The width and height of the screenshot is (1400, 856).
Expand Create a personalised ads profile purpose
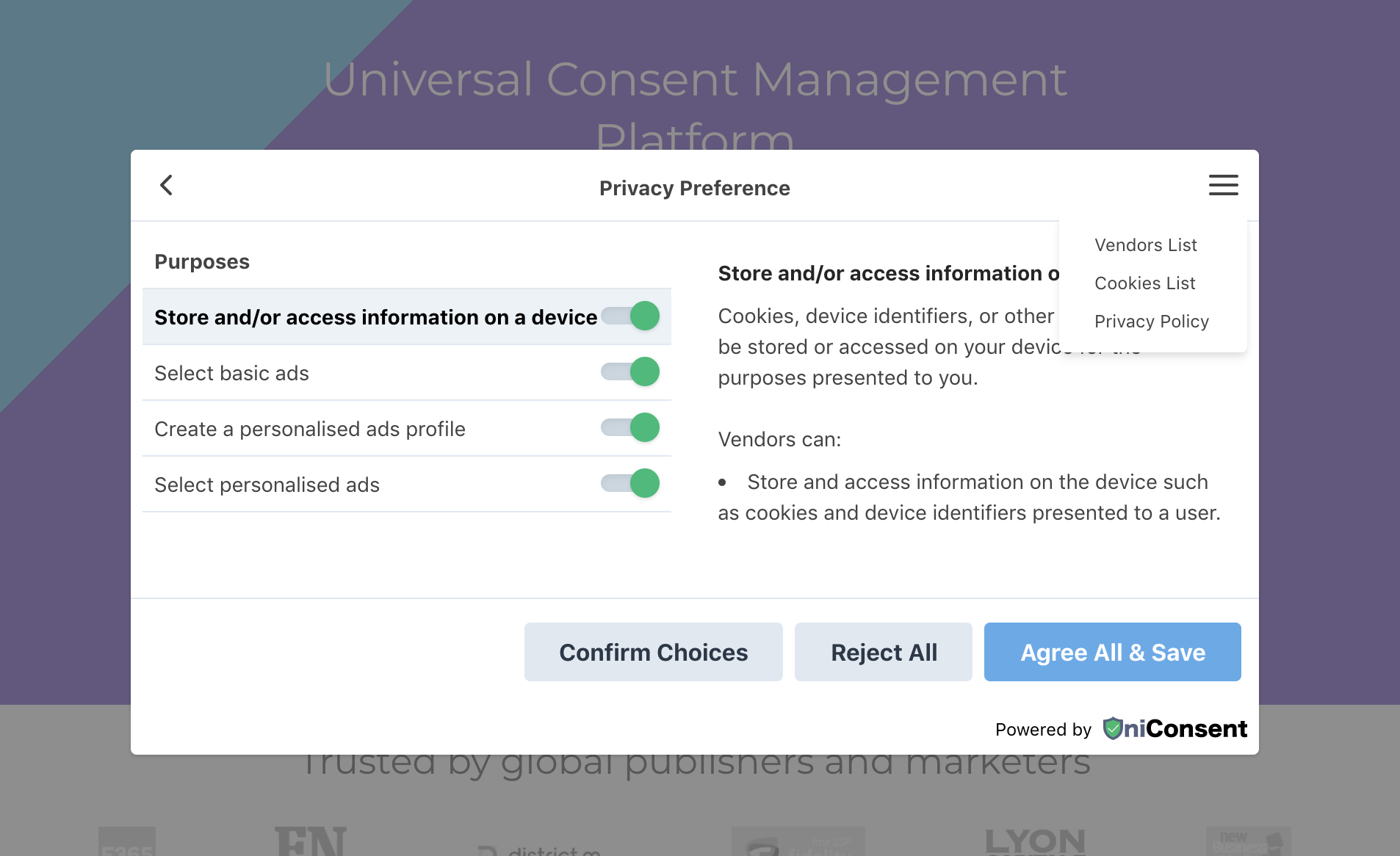pos(309,429)
